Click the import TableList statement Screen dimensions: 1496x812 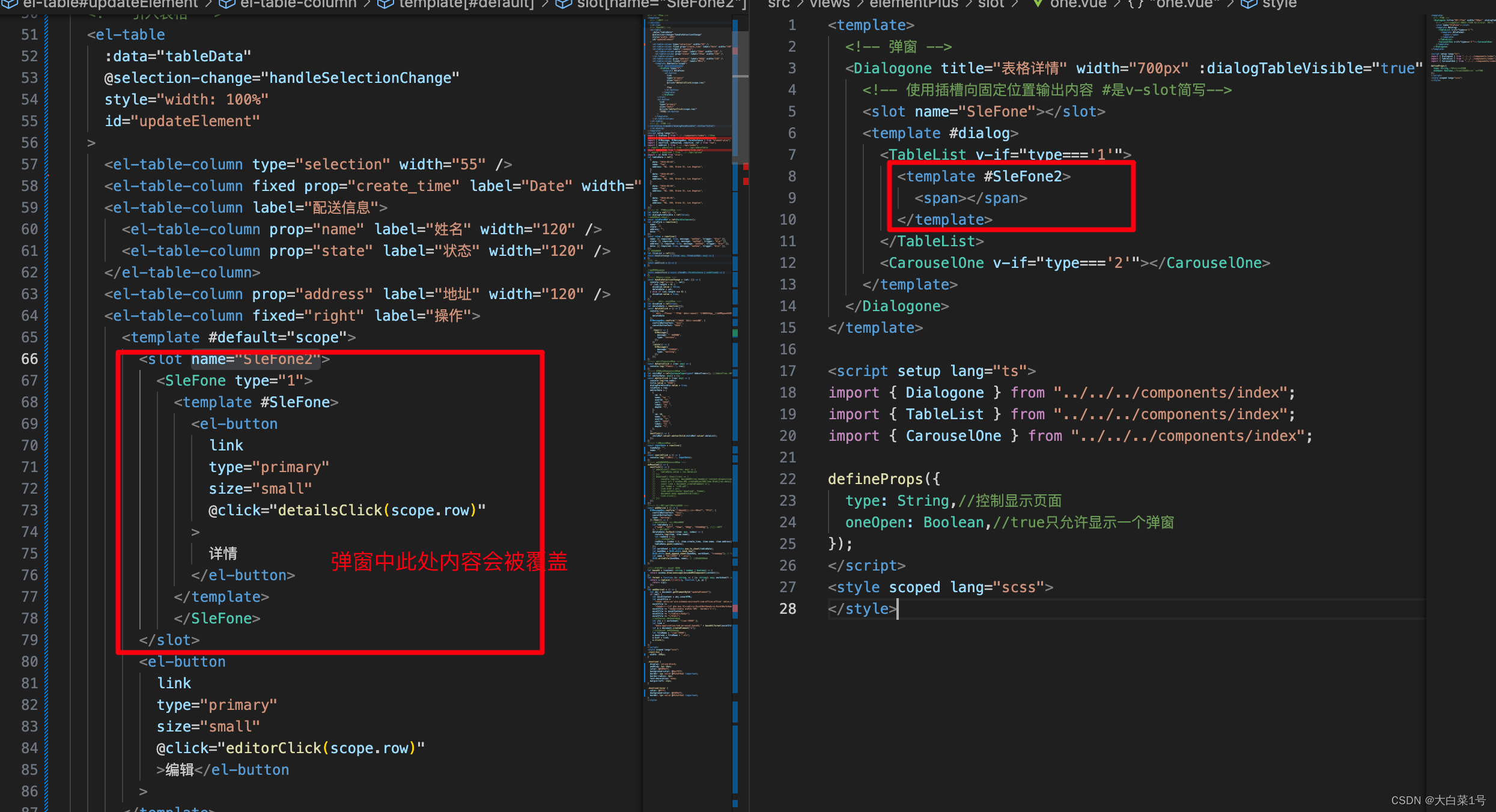coord(1061,414)
